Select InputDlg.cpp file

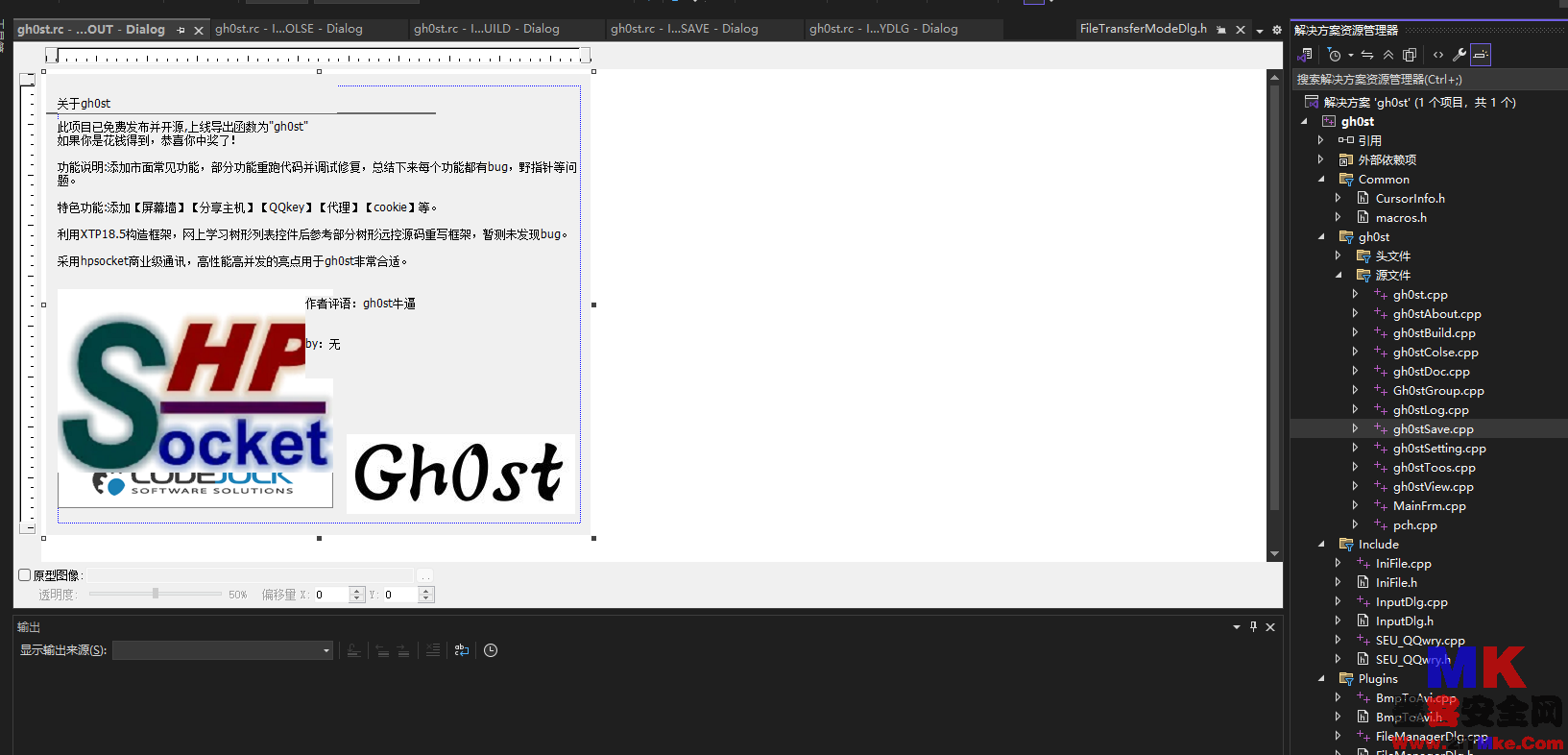coord(1411,602)
